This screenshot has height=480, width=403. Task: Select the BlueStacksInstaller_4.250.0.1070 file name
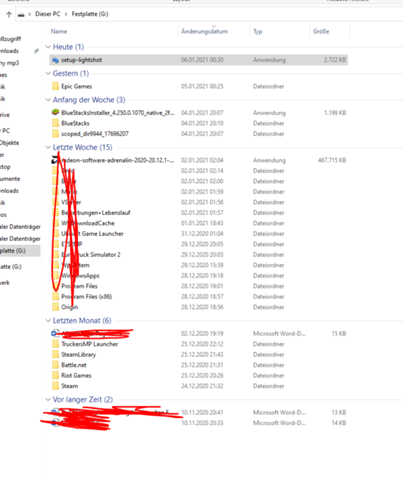118,113
